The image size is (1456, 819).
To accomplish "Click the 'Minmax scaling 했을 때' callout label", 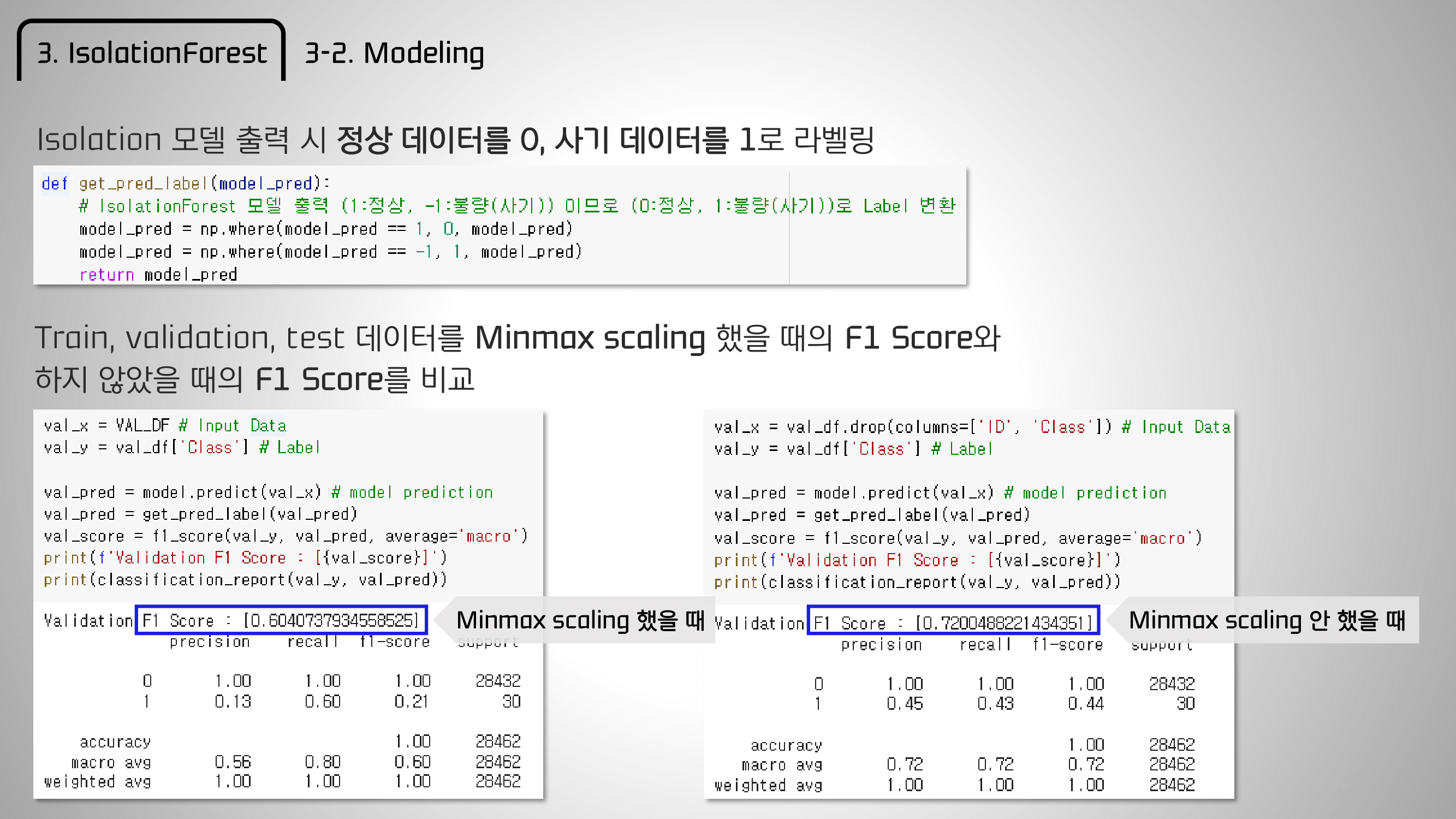I will (x=580, y=620).
